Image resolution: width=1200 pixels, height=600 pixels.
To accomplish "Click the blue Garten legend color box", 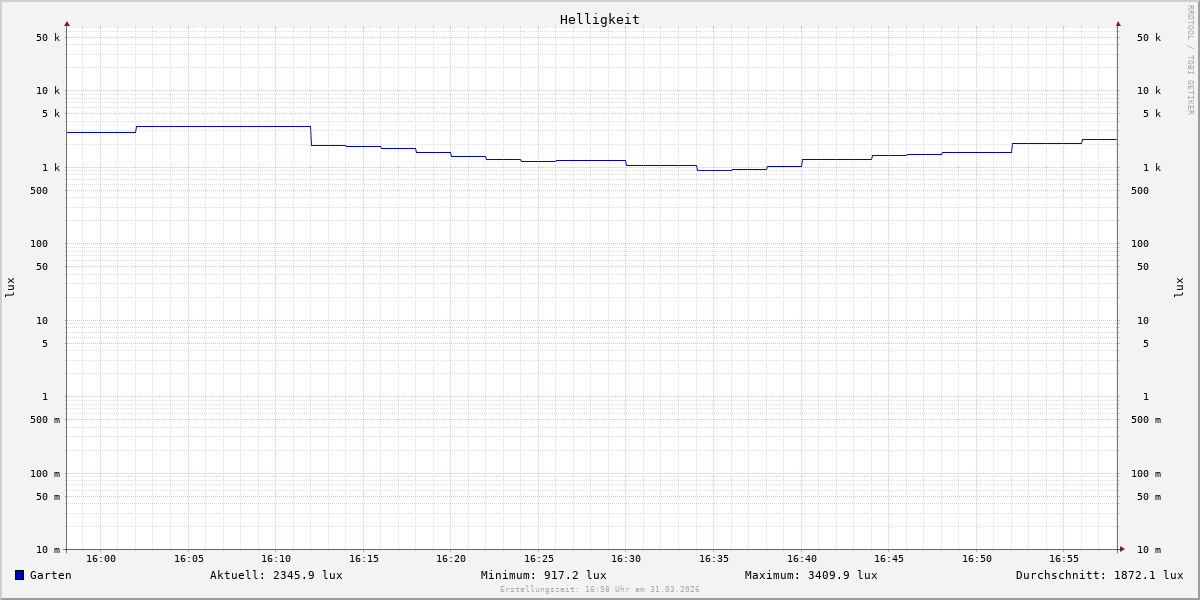I will tap(19, 575).
